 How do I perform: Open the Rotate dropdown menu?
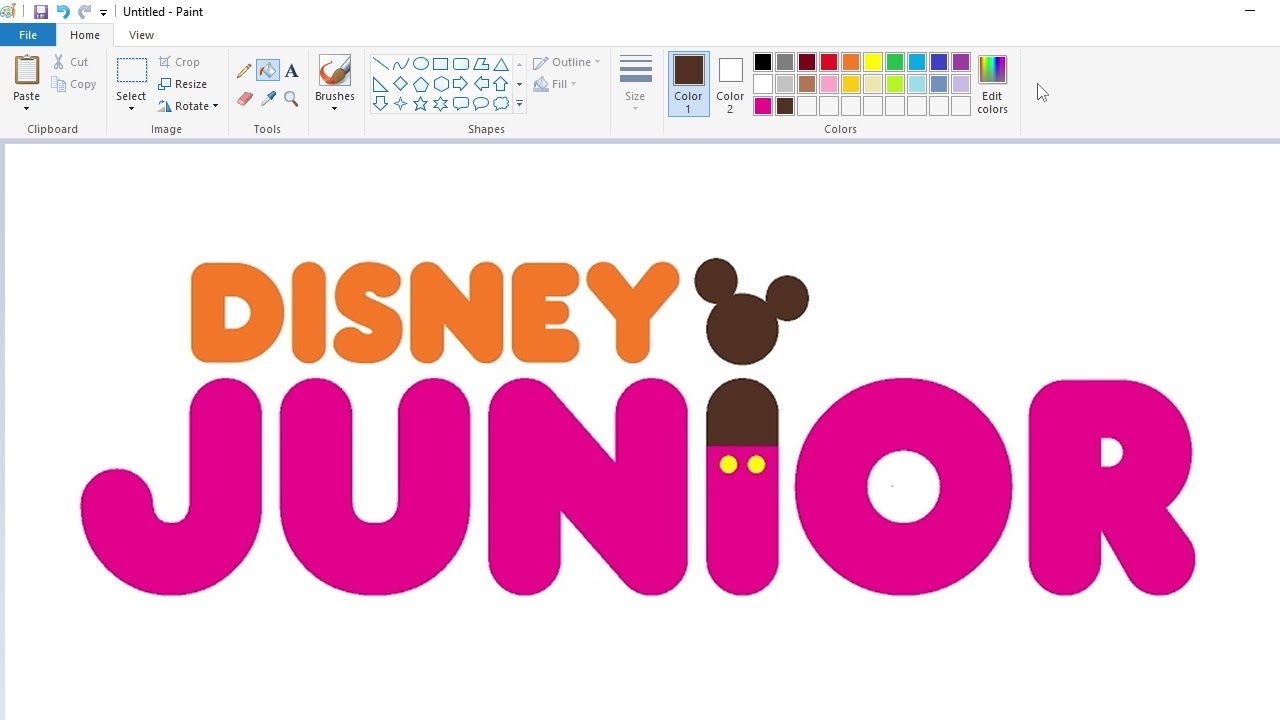189,106
